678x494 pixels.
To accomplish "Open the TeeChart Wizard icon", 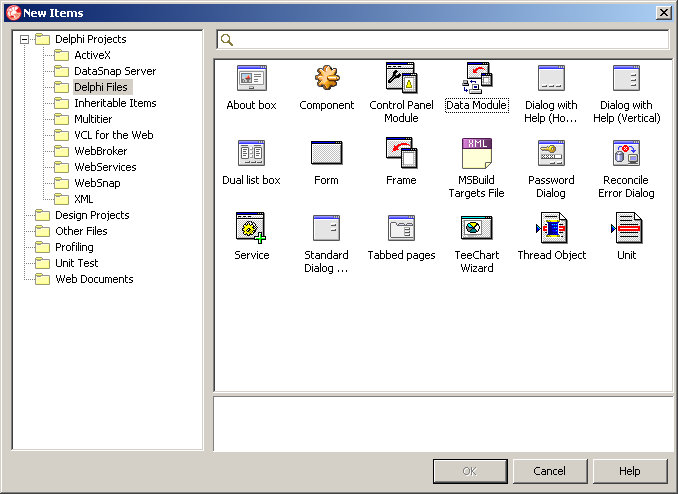I will (477, 228).
